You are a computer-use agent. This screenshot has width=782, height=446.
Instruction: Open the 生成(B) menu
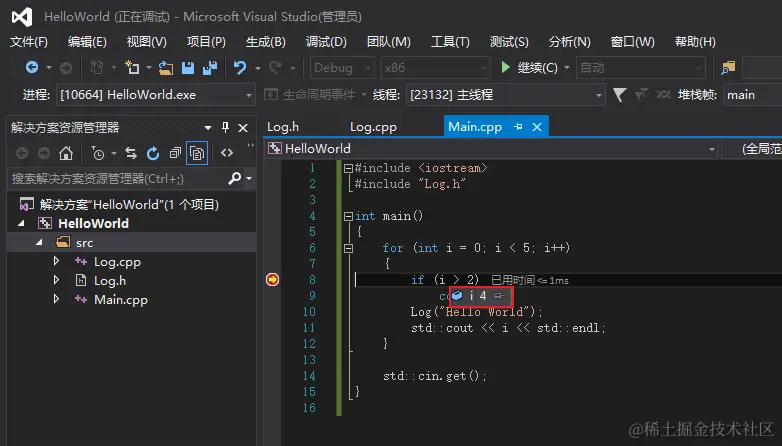tap(266, 42)
